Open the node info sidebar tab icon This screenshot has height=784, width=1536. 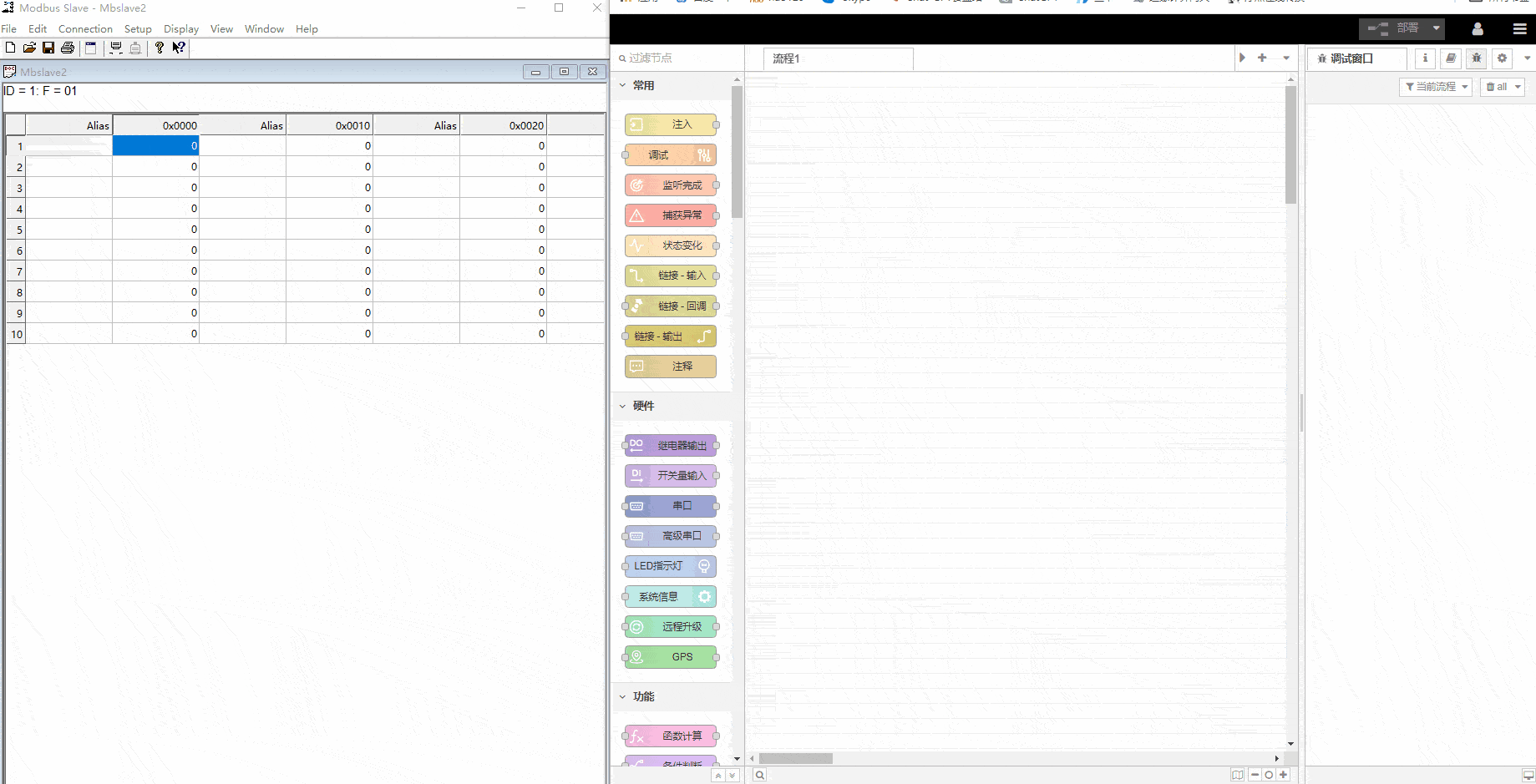click(1425, 58)
